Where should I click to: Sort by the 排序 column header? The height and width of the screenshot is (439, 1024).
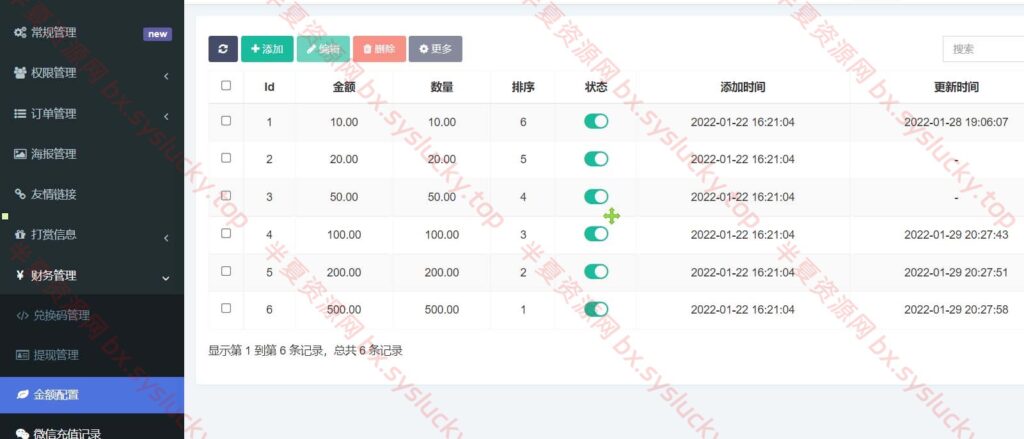point(523,87)
